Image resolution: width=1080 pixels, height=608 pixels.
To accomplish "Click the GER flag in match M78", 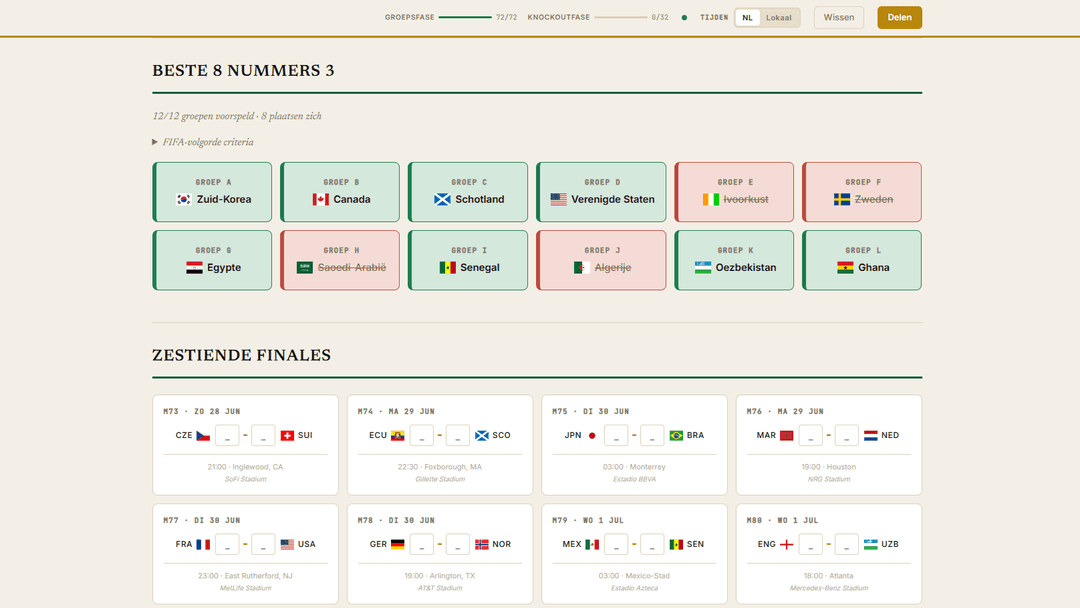I will 397,545.
